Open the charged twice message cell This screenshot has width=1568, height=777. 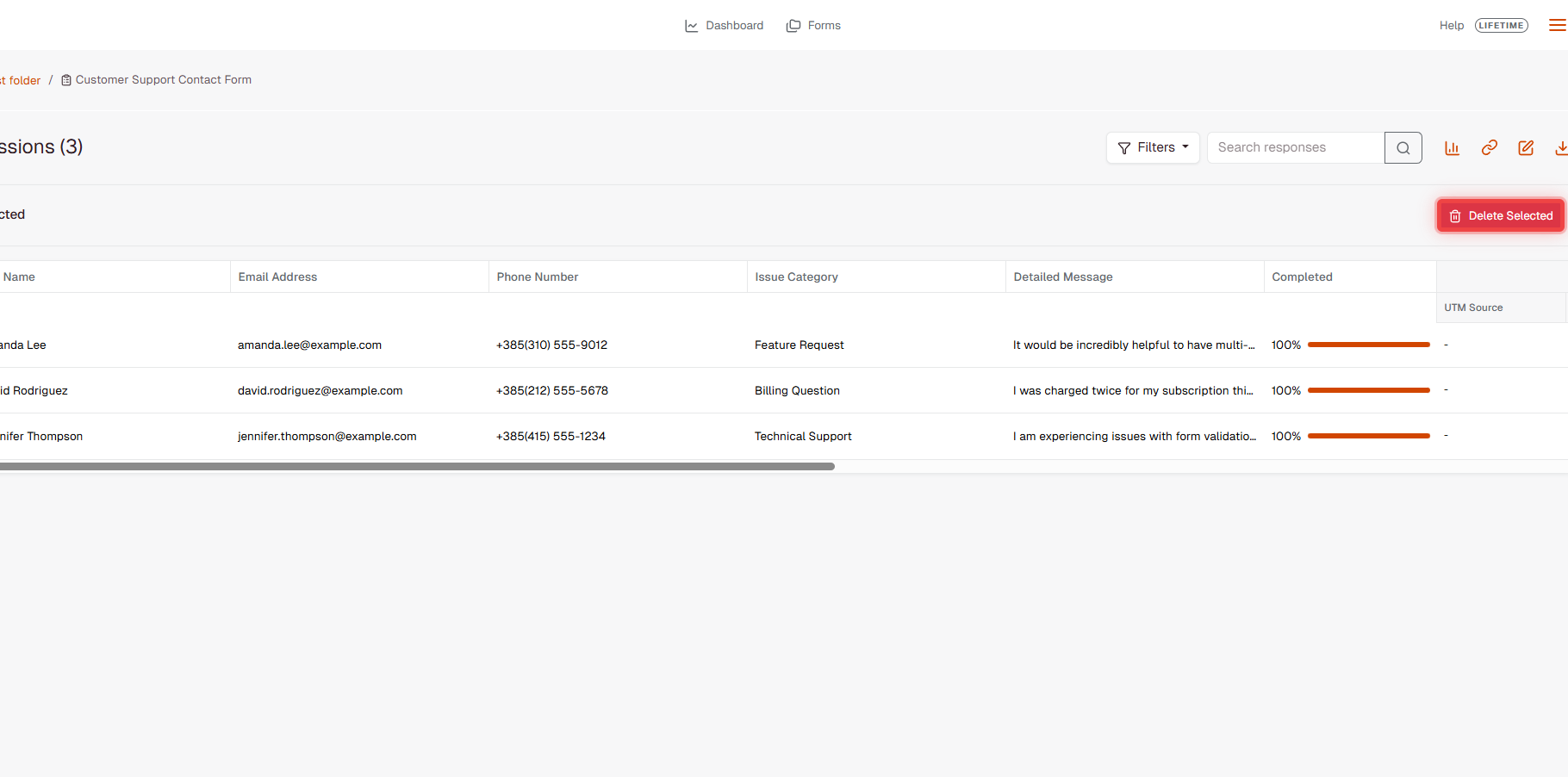(1133, 391)
